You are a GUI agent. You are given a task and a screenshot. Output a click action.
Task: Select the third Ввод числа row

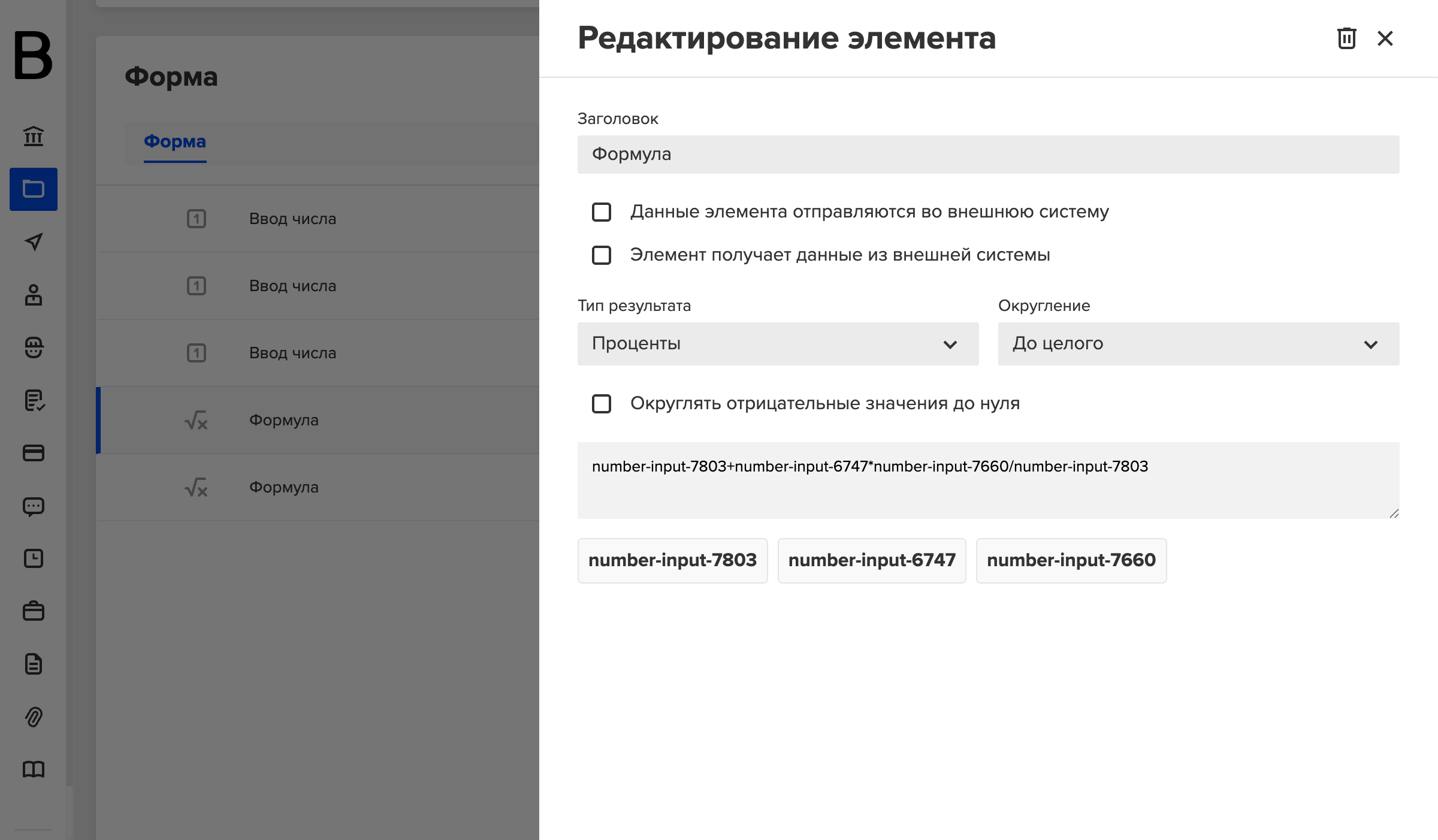pyautogui.click(x=318, y=353)
